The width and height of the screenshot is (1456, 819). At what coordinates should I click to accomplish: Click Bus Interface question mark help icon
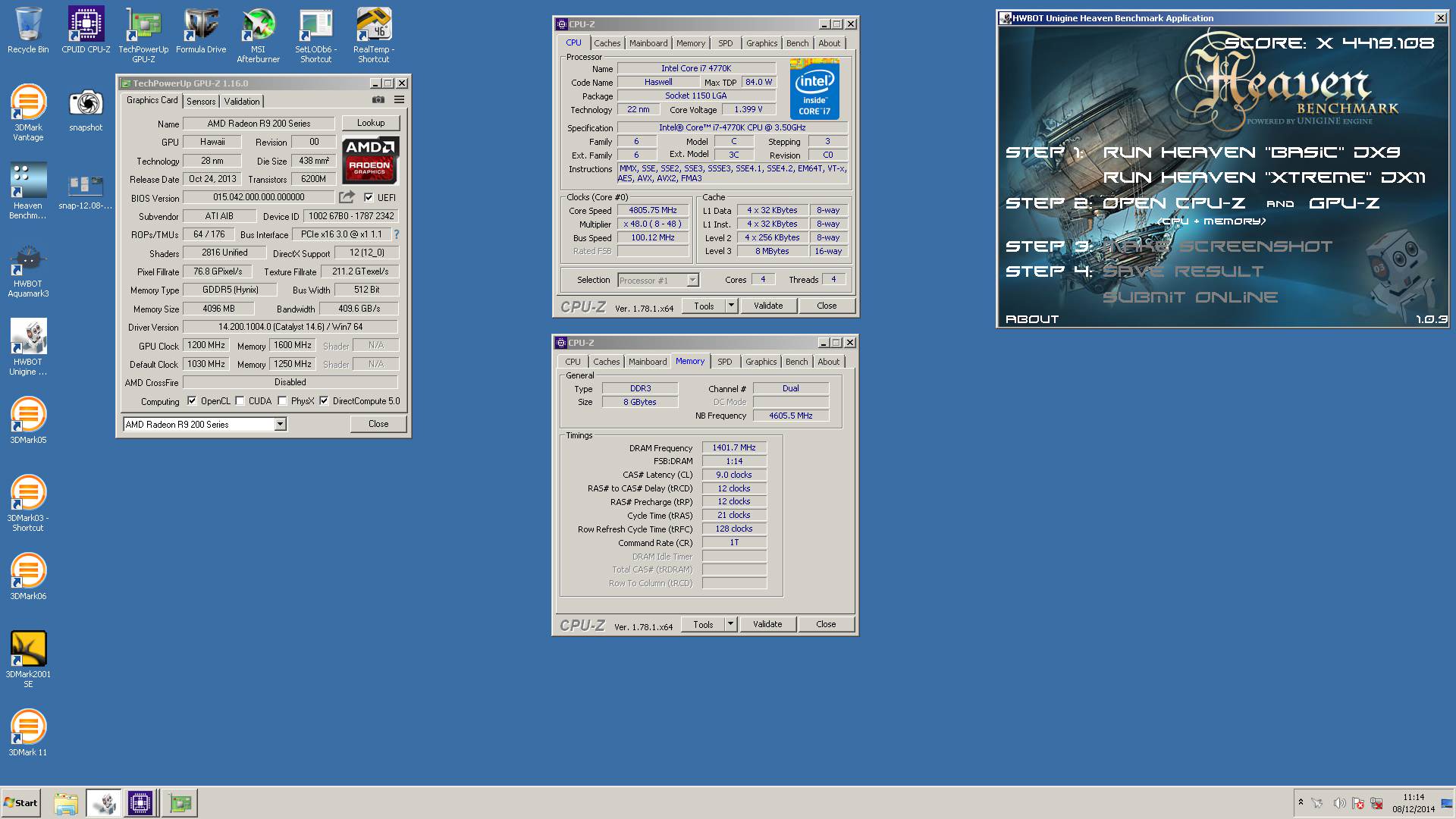[396, 234]
